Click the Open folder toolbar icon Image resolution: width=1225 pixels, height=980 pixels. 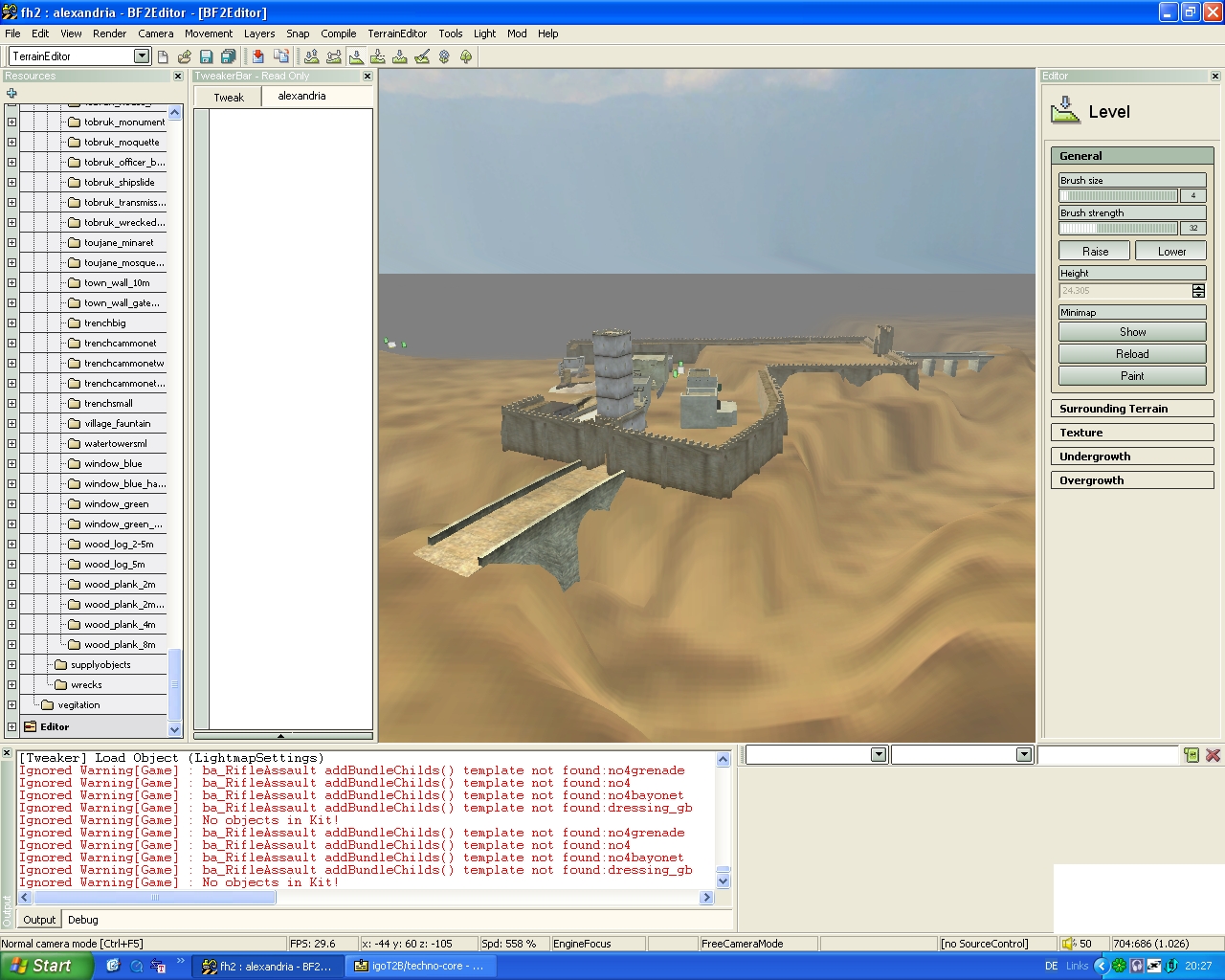point(185,56)
